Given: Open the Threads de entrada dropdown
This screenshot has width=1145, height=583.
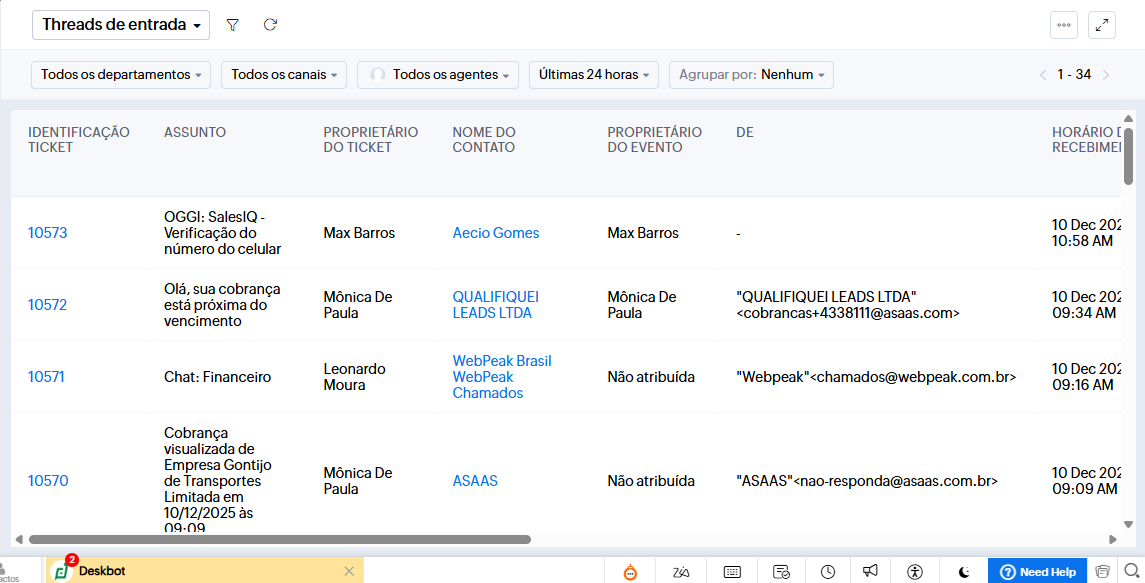Looking at the screenshot, I should coord(121,25).
